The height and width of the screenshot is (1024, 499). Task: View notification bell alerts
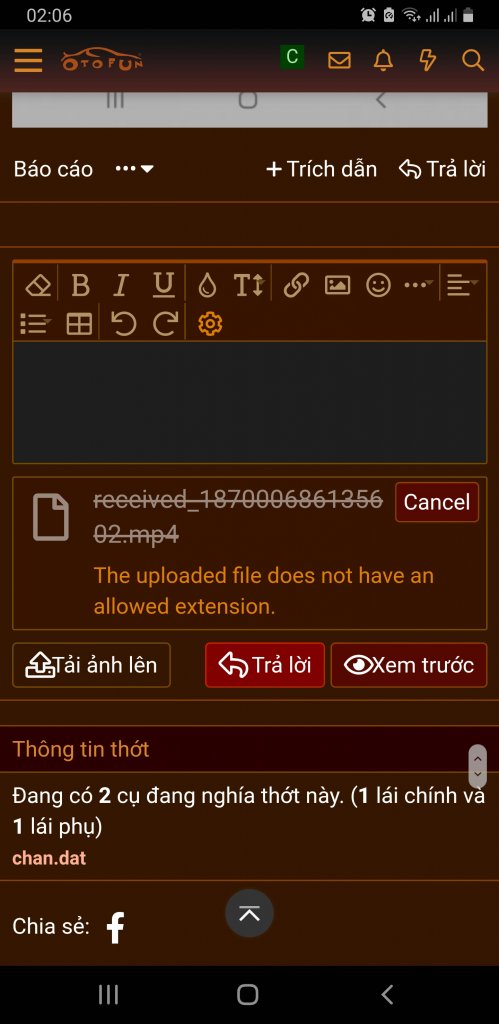click(x=383, y=60)
